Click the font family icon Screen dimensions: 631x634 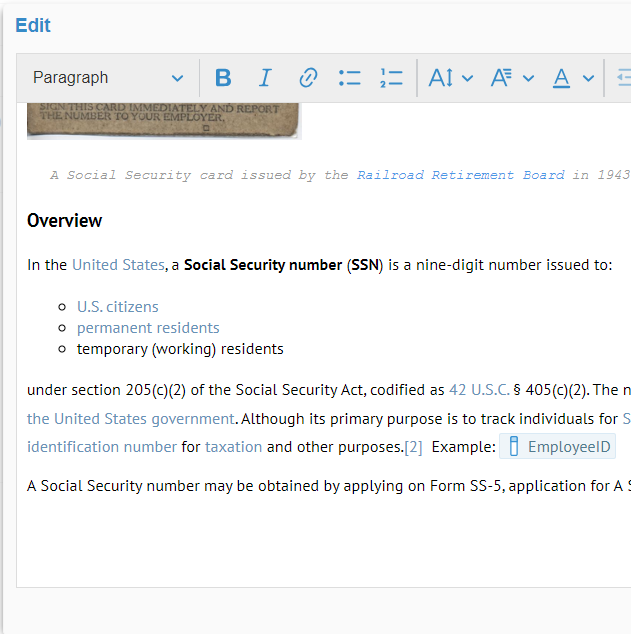pos(502,78)
